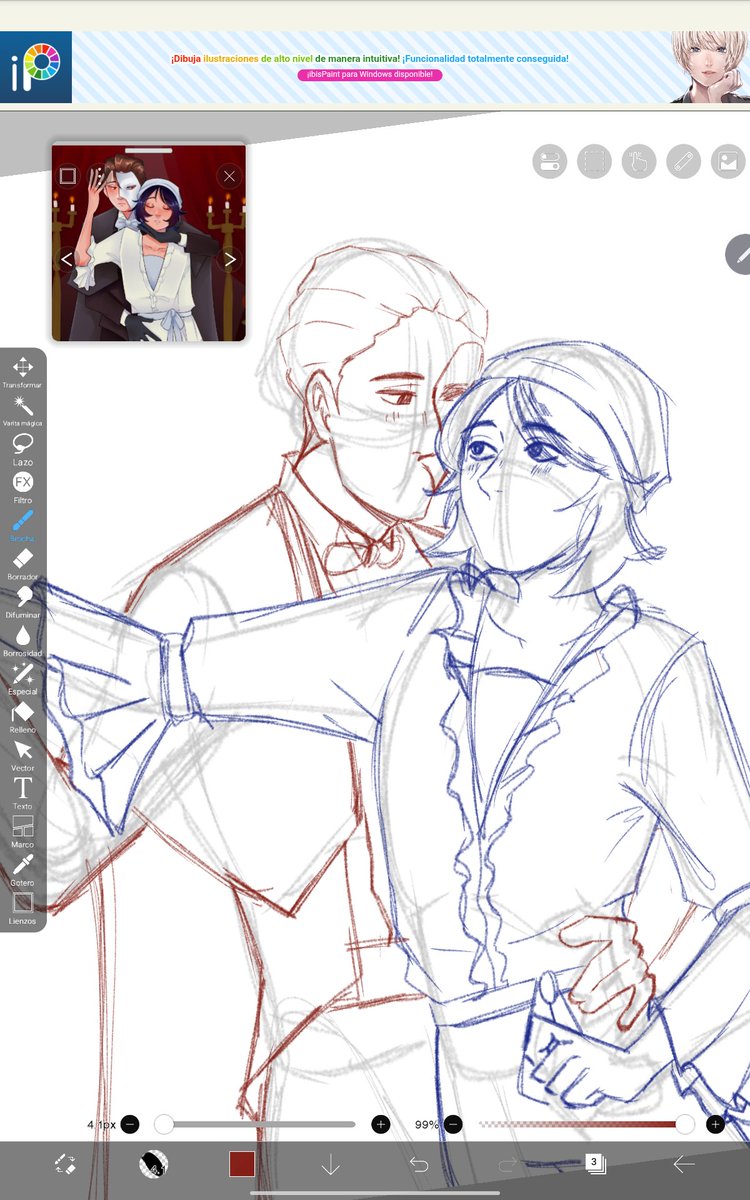Decrease opacity with minus button
This screenshot has height=1200, width=750.
pos(452,1124)
